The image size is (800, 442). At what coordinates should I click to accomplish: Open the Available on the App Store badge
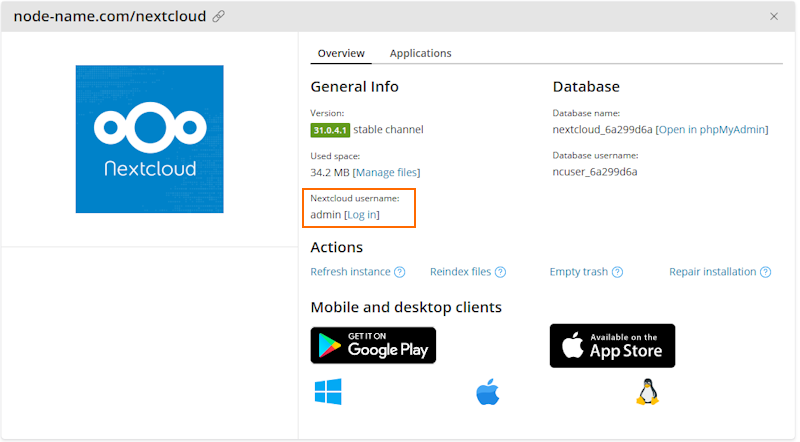[612, 346]
